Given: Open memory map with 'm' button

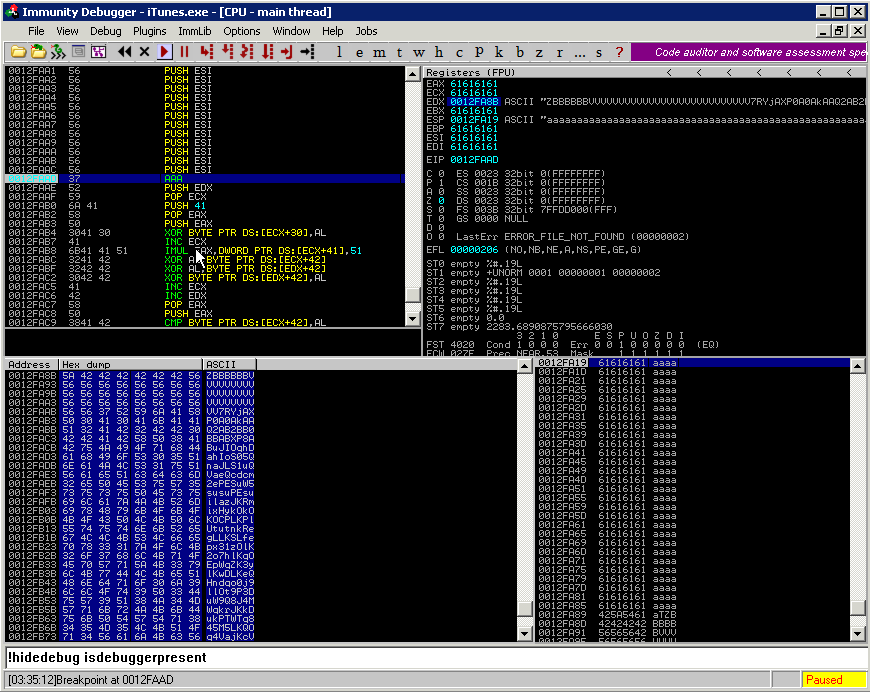Looking at the screenshot, I should click(380, 52).
